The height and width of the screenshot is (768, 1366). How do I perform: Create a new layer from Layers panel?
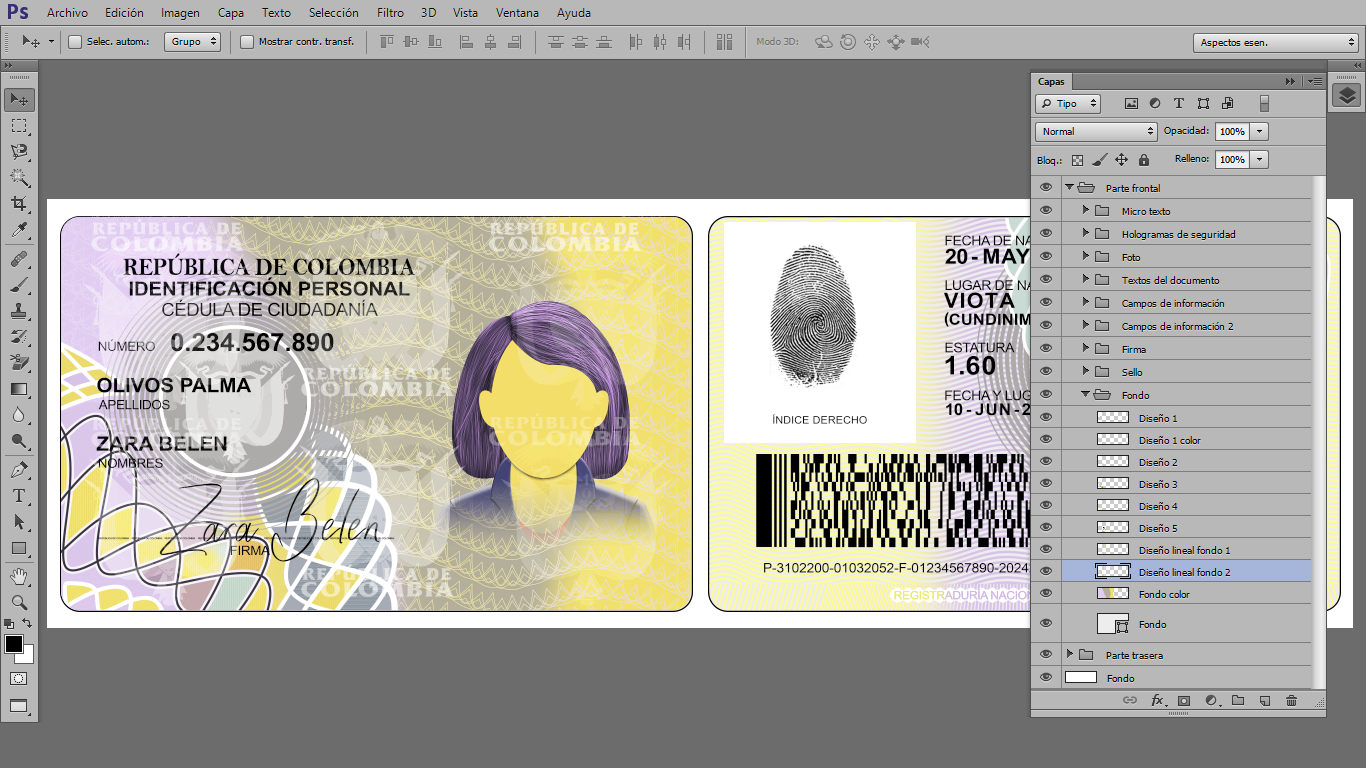coord(1264,701)
